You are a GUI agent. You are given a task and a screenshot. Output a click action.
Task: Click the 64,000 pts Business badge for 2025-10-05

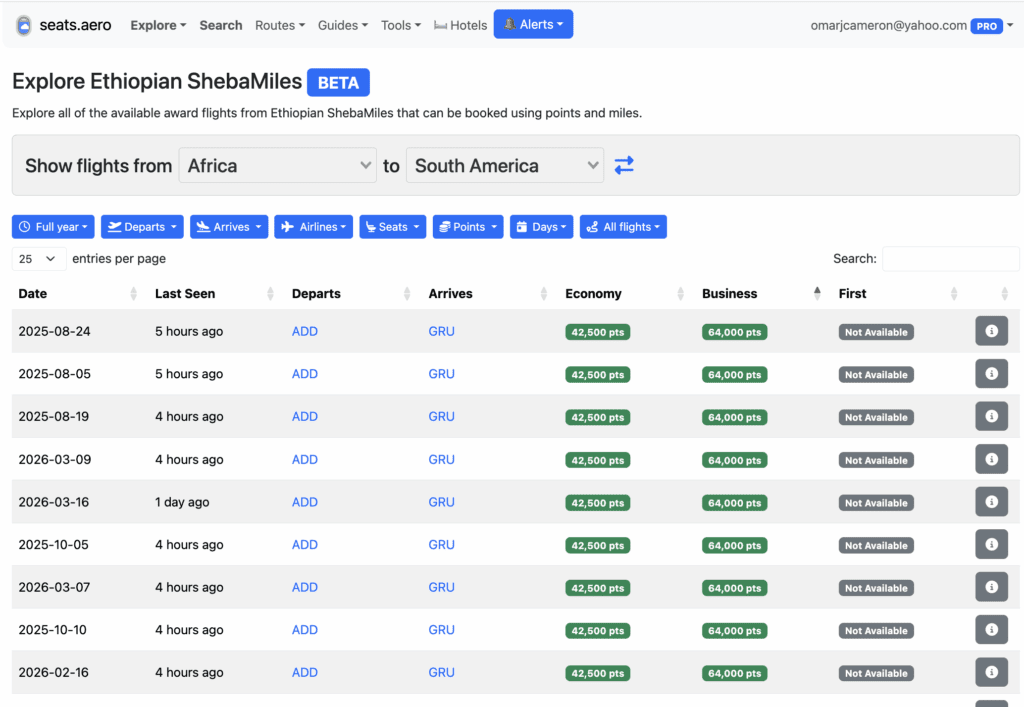734,546
